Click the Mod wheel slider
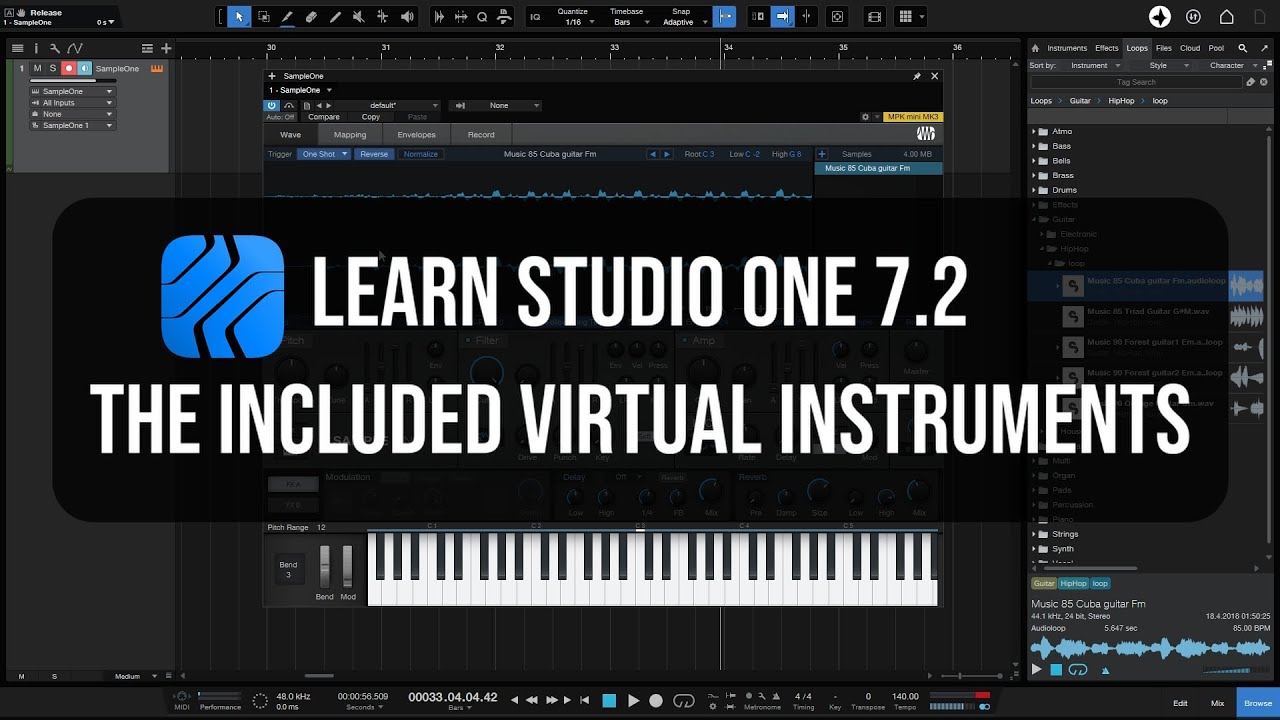1280x720 pixels. click(347, 567)
